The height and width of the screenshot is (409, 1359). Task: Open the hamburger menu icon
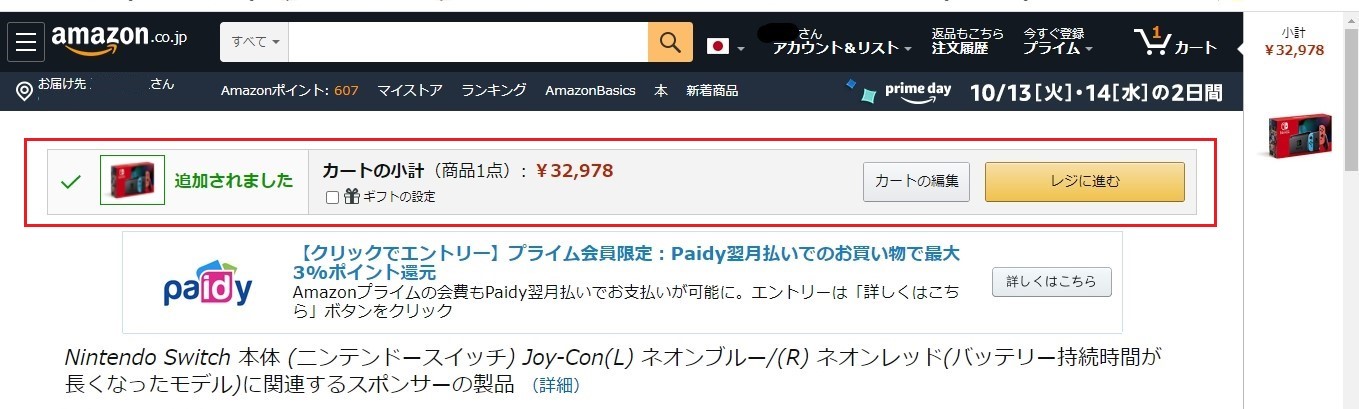(27, 43)
